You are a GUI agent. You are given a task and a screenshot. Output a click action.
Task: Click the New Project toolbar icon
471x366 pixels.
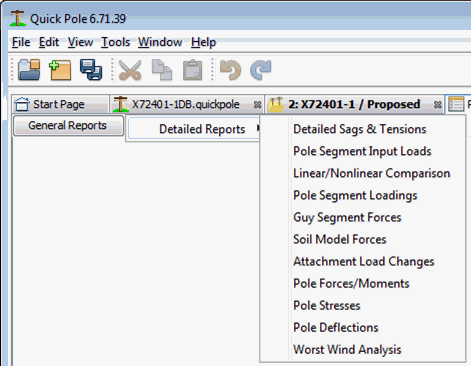(60, 70)
